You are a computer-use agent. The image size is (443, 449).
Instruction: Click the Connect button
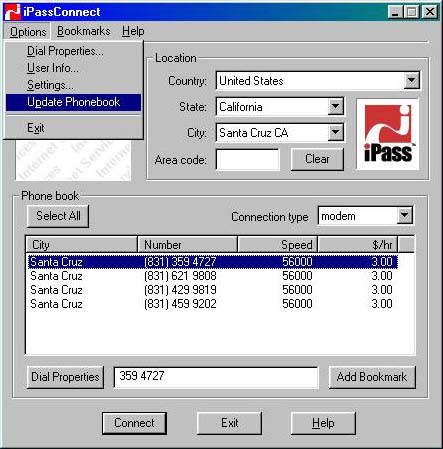[x=134, y=423]
